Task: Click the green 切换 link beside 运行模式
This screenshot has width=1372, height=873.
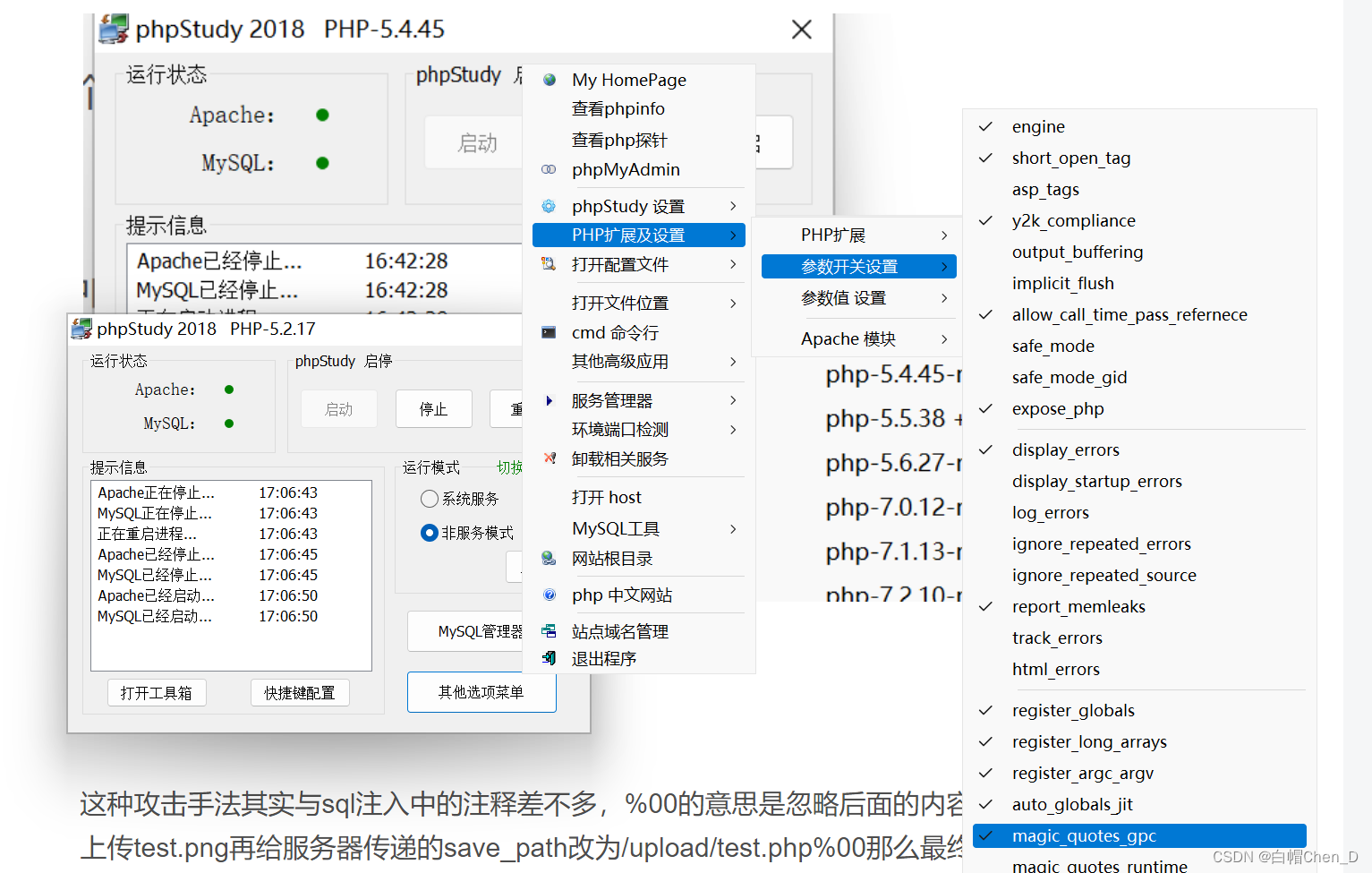Action: (509, 467)
